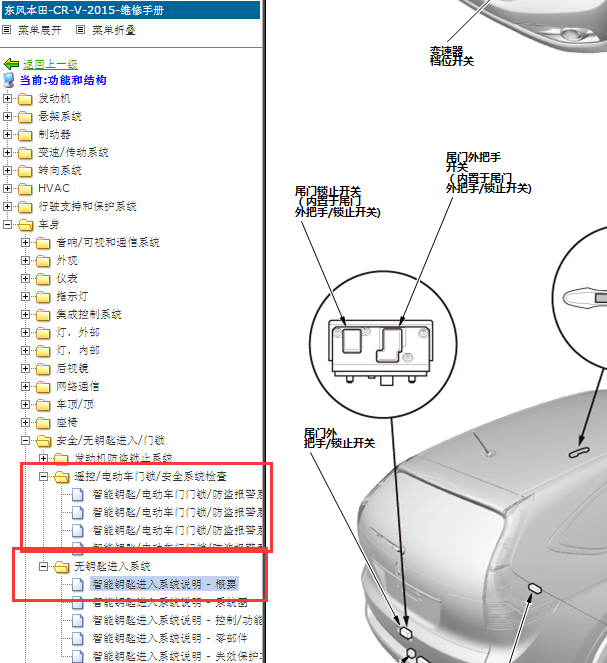Click the 菜单折叠 list icon

(x=80, y=30)
